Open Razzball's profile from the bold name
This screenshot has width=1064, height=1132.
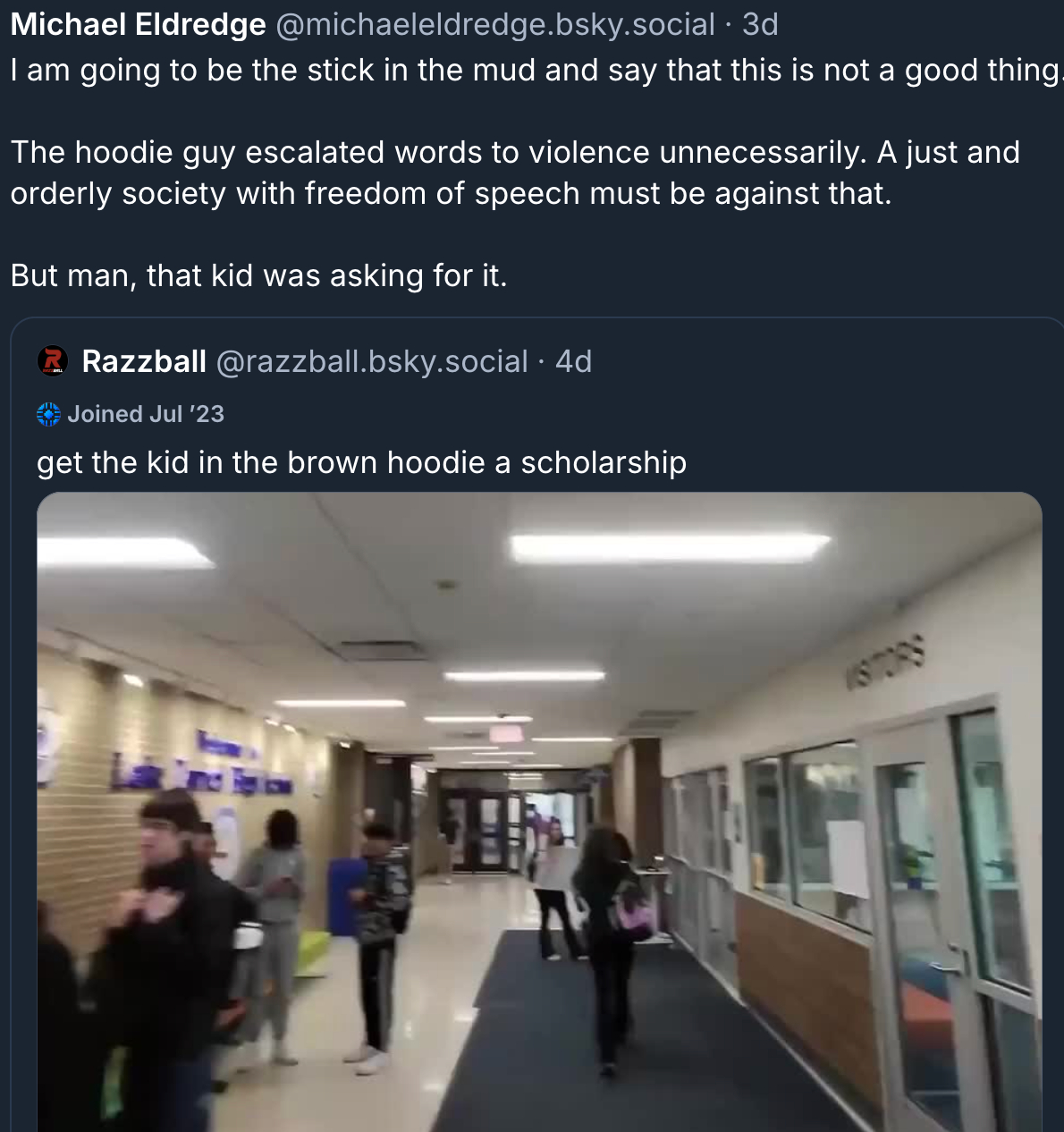pyautogui.click(x=144, y=361)
